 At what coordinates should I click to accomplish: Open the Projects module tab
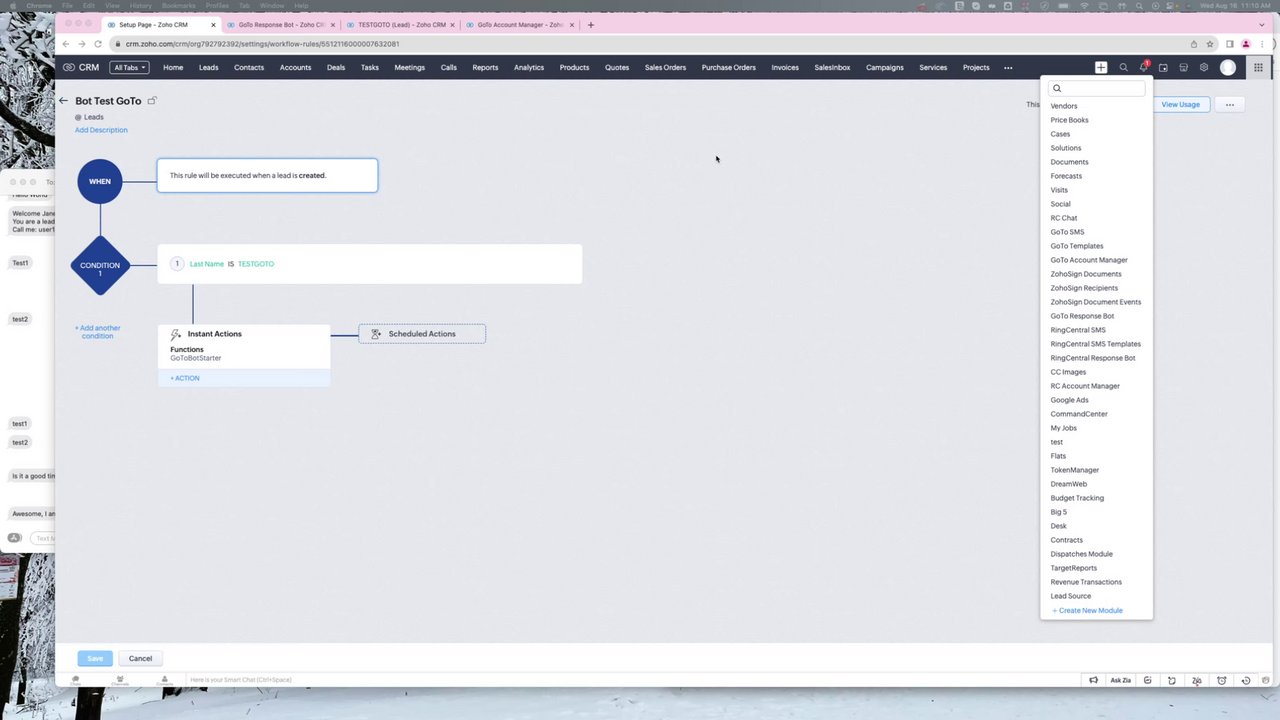(x=976, y=67)
